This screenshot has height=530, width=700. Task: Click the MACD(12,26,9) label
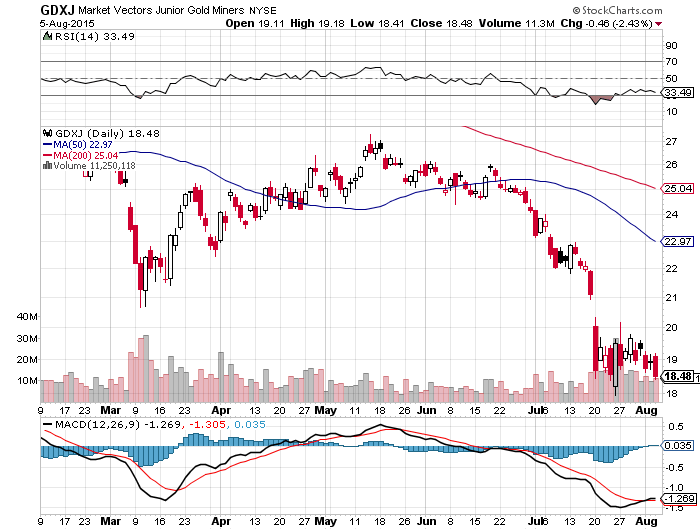[x=97, y=424]
